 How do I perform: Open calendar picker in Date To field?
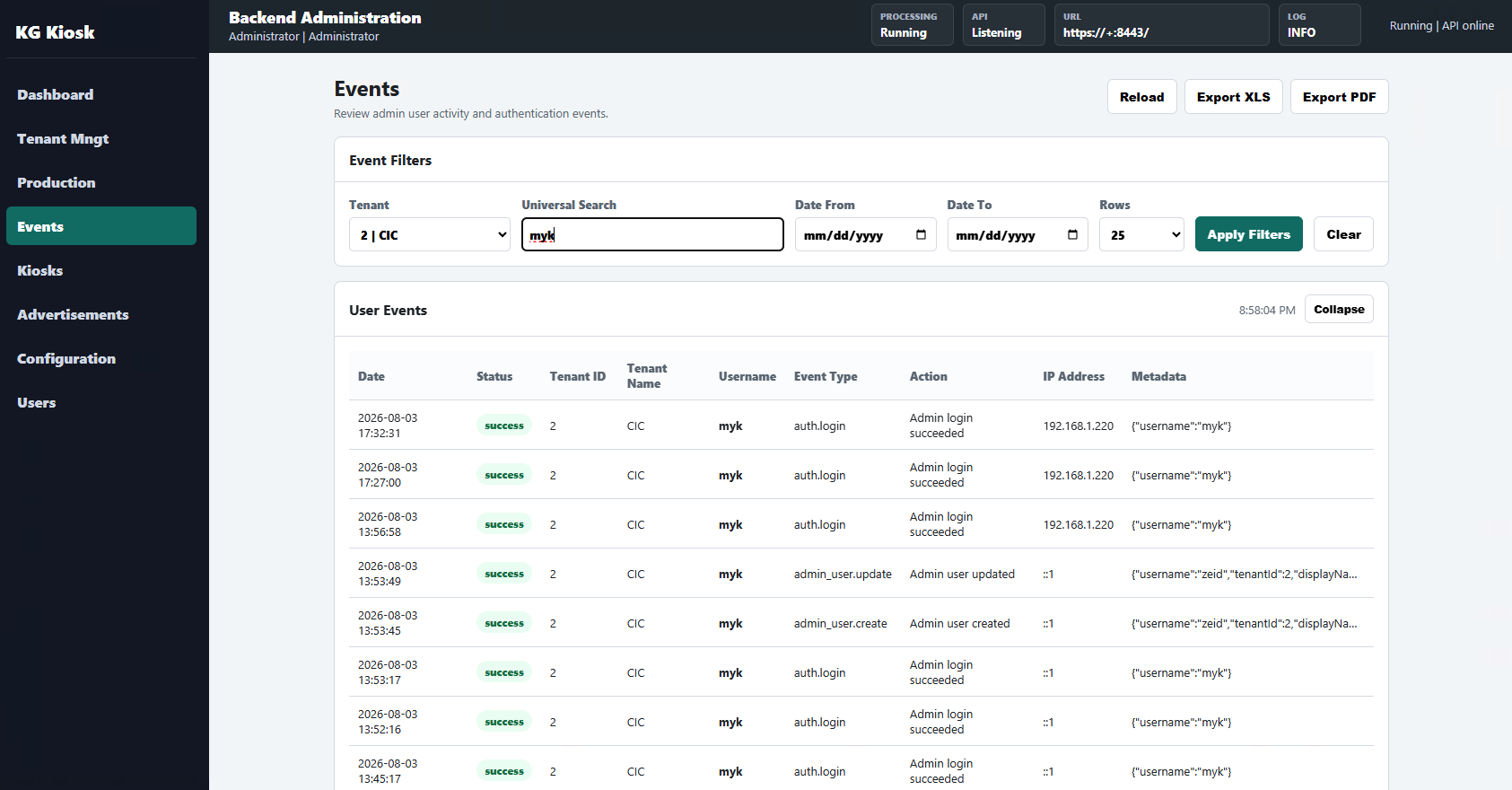point(1072,234)
